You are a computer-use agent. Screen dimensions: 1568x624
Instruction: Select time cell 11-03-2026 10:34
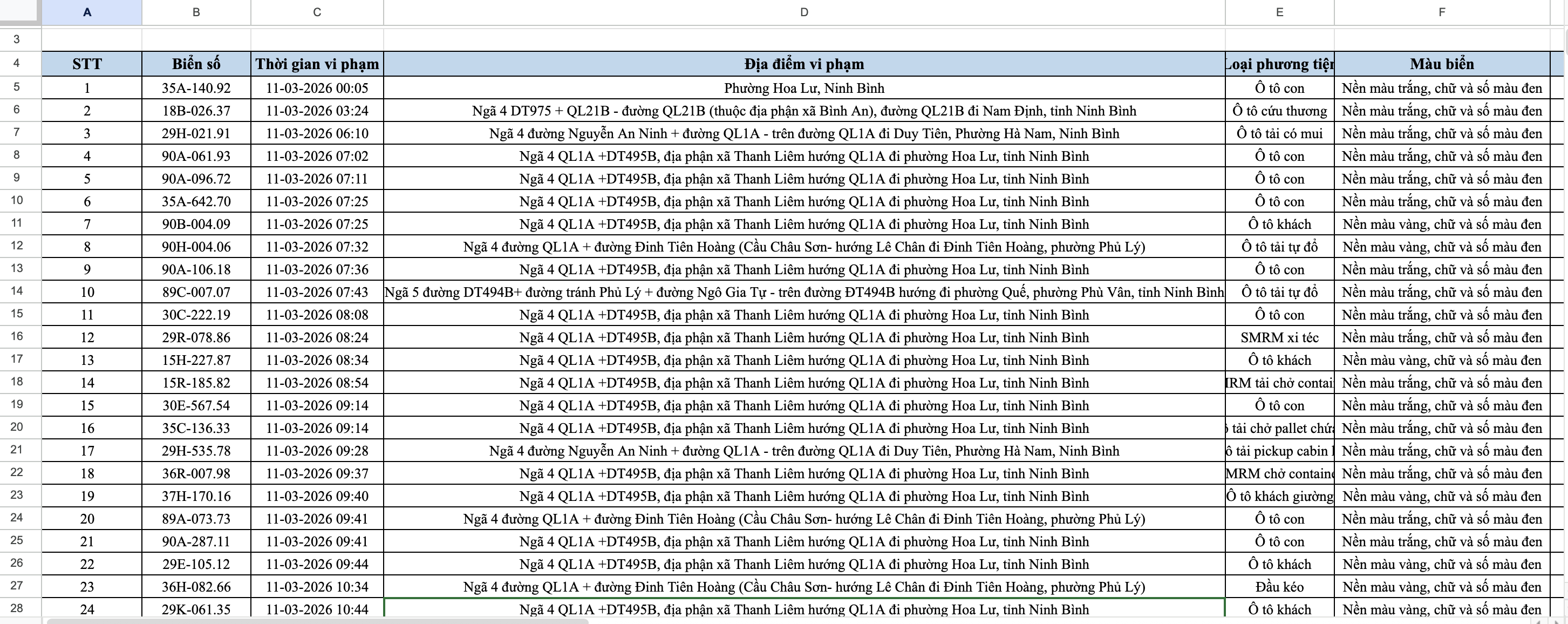[317, 587]
